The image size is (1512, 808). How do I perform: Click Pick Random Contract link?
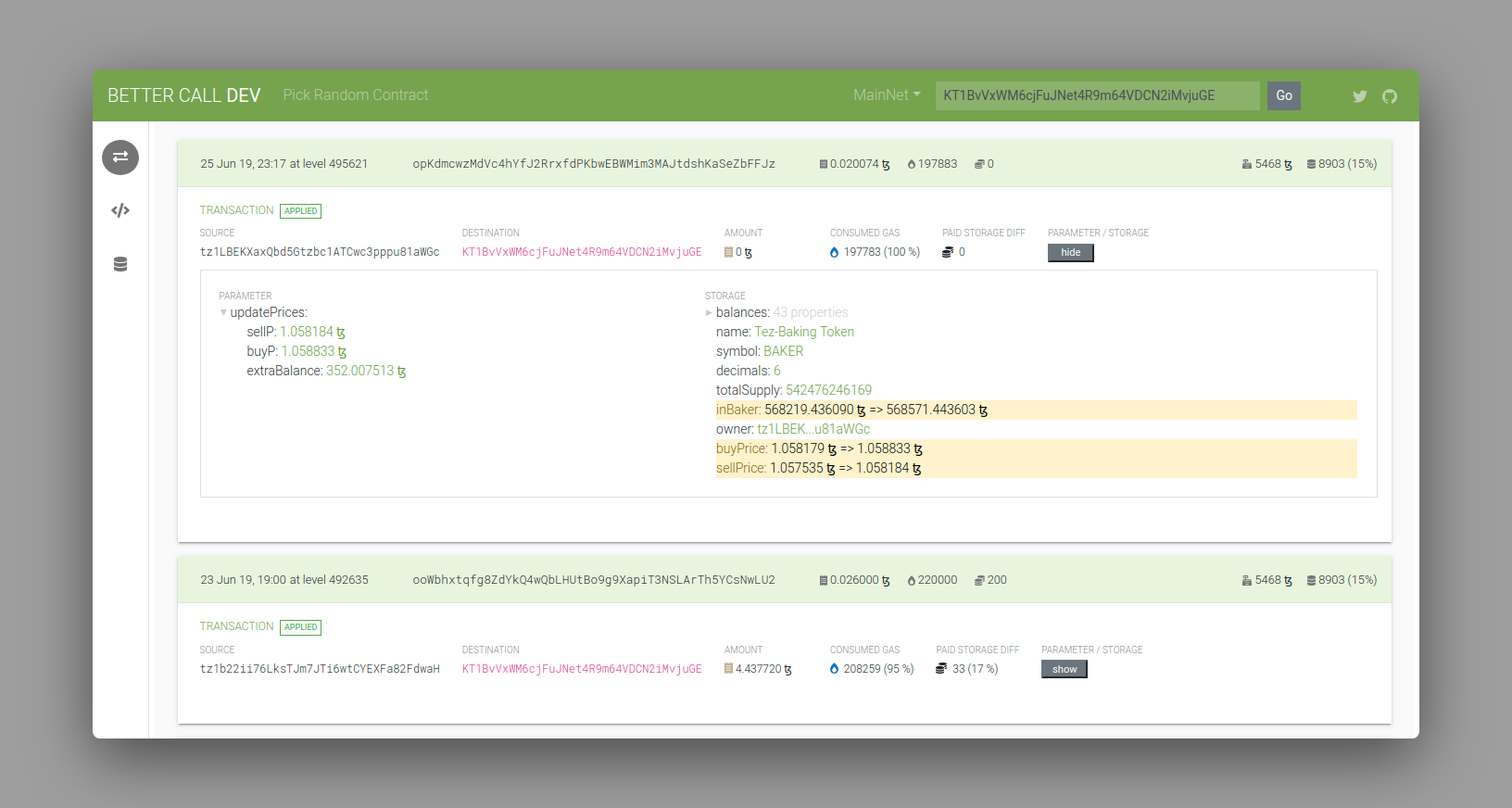356,95
